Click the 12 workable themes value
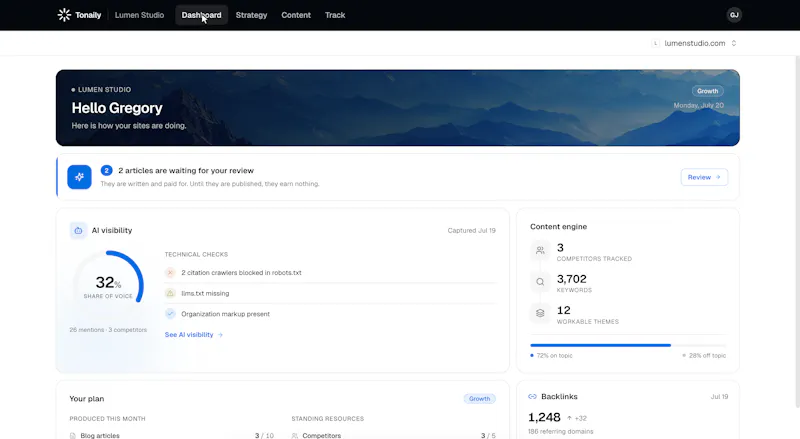The image size is (800, 439). click(563, 310)
